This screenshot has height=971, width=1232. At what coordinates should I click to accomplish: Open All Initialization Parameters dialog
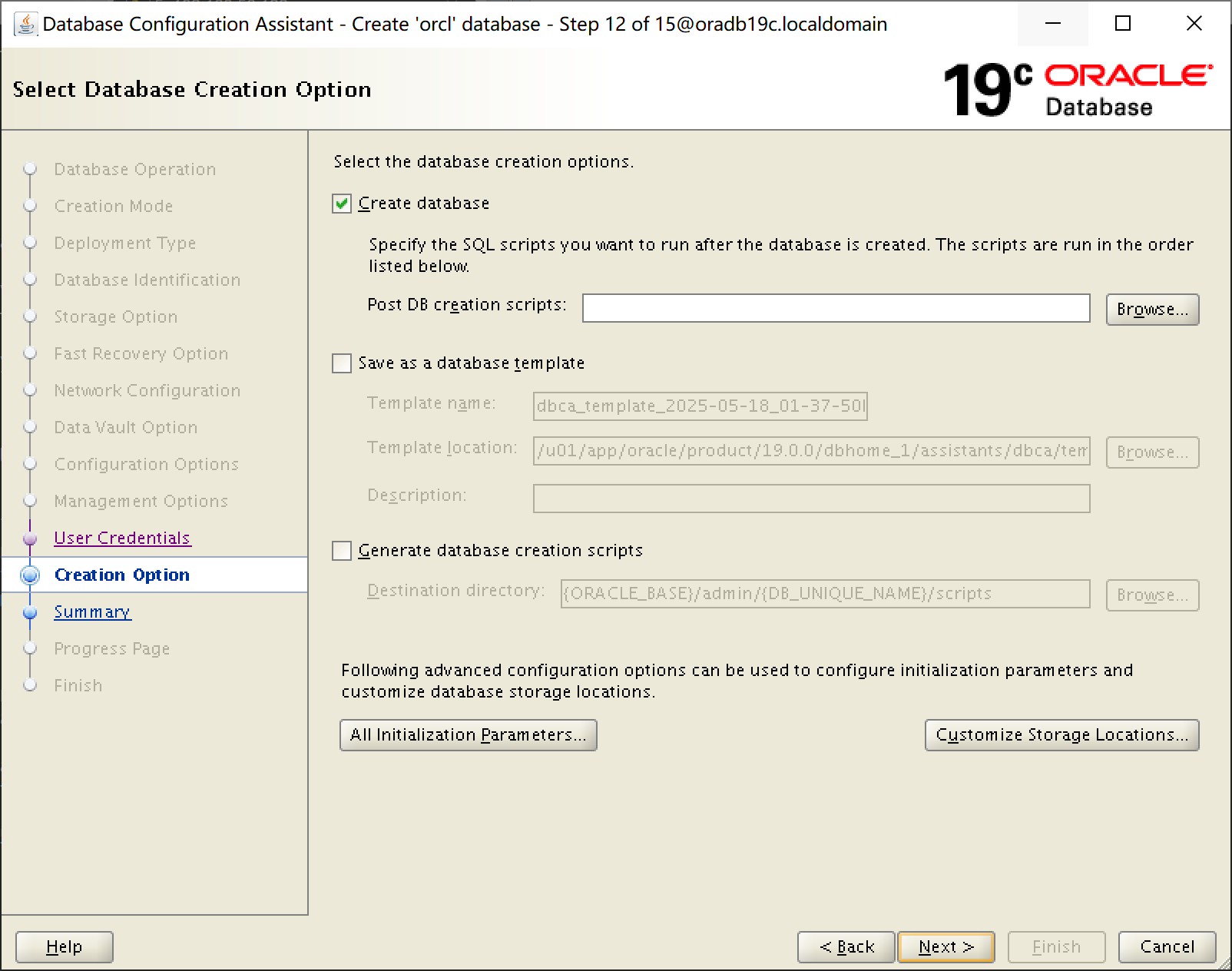(x=468, y=735)
